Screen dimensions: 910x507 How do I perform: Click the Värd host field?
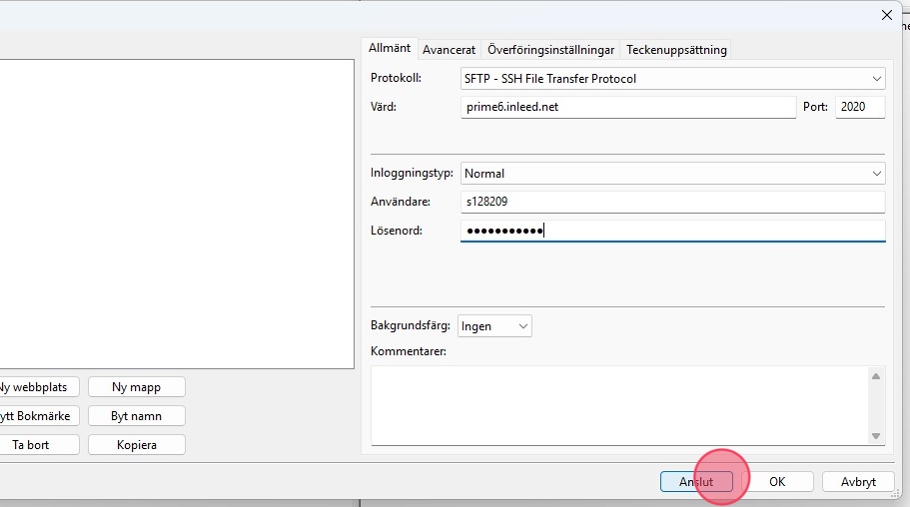coord(627,107)
